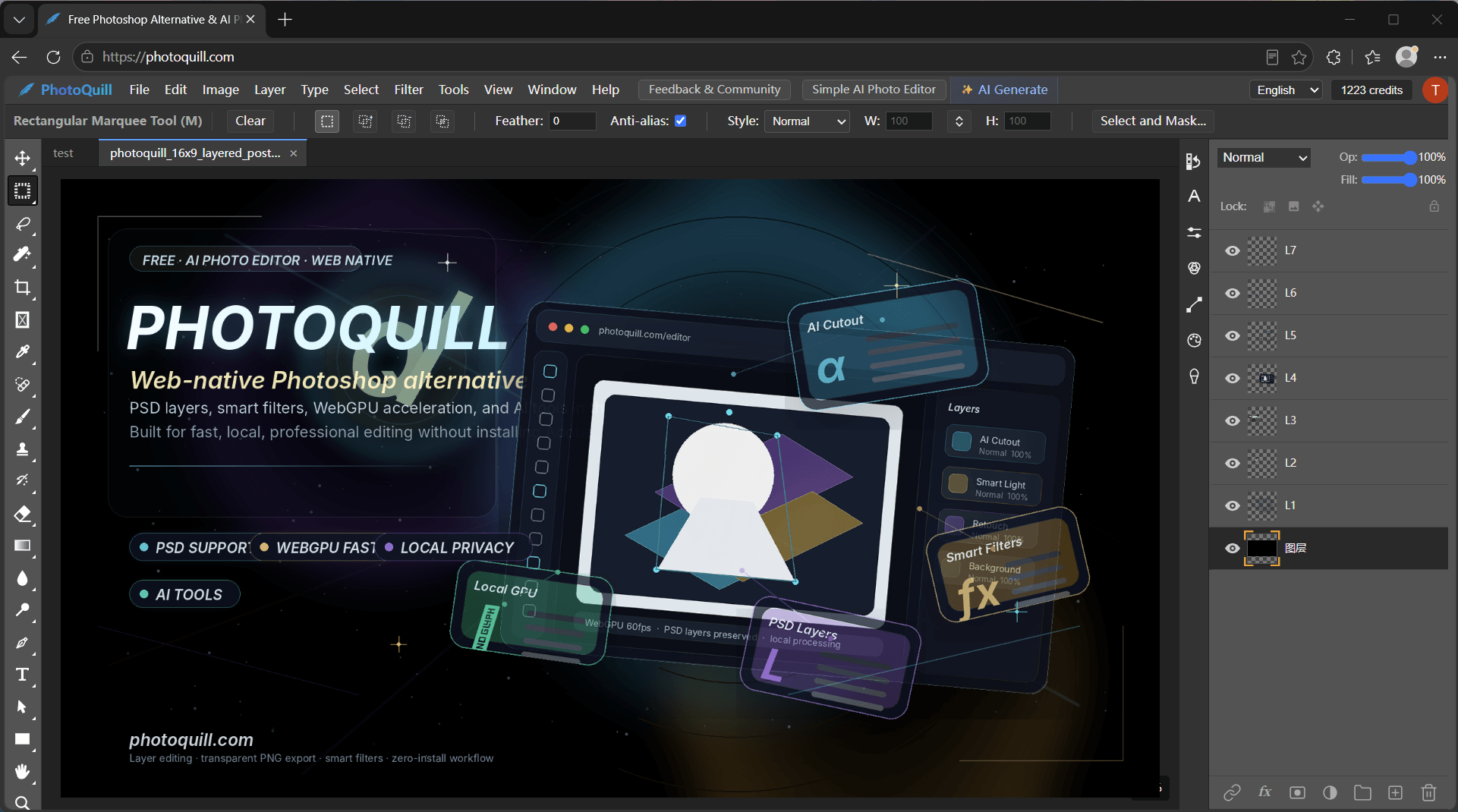Create new adjustment layer
The height and width of the screenshot is (812, 1458).
click(1330, 792)
